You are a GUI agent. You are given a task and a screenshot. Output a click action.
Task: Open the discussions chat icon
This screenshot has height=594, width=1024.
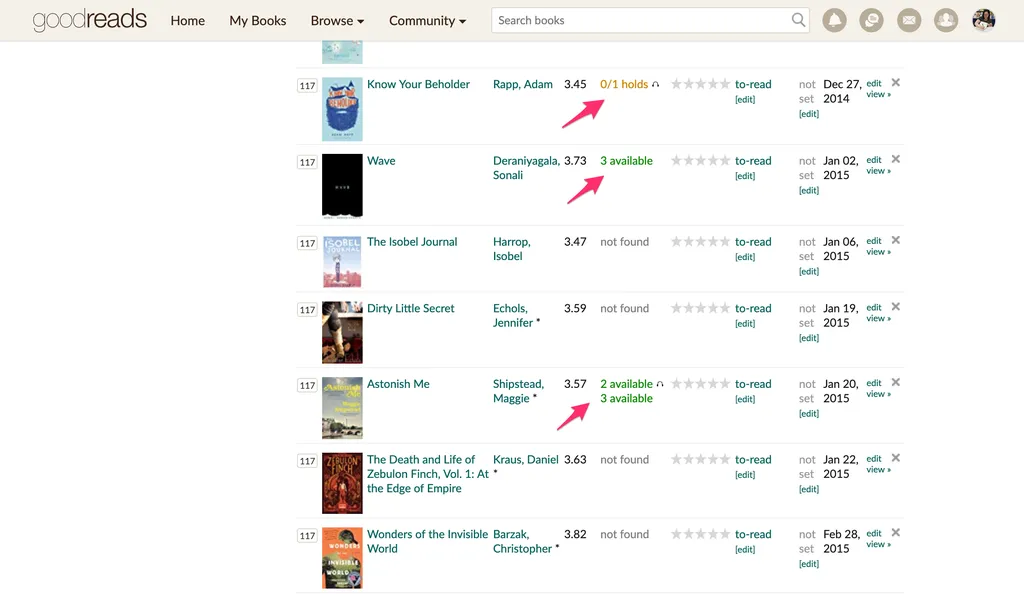point(871,20)
